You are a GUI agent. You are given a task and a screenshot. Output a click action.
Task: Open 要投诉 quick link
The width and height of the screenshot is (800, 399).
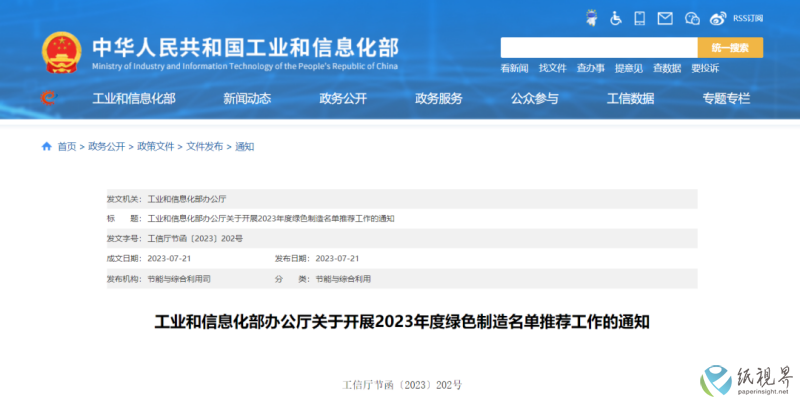705,68
